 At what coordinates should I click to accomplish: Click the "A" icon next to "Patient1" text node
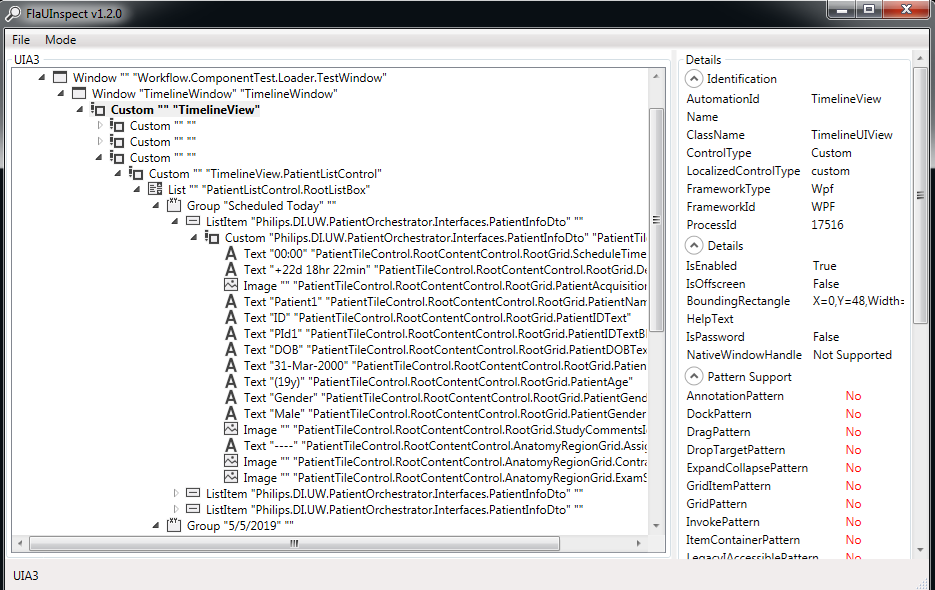coord(232,301)
